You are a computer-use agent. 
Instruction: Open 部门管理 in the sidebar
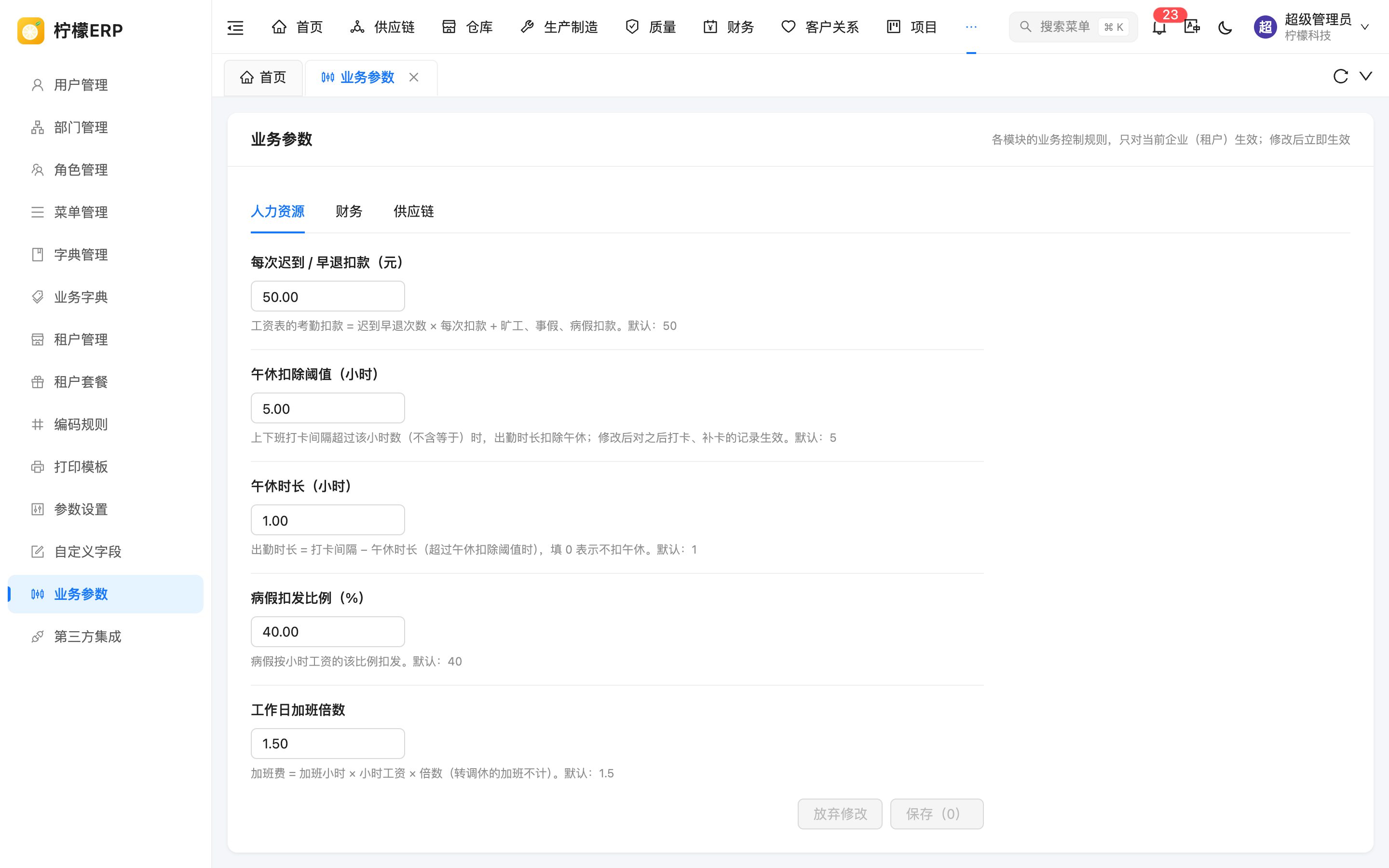106,127
